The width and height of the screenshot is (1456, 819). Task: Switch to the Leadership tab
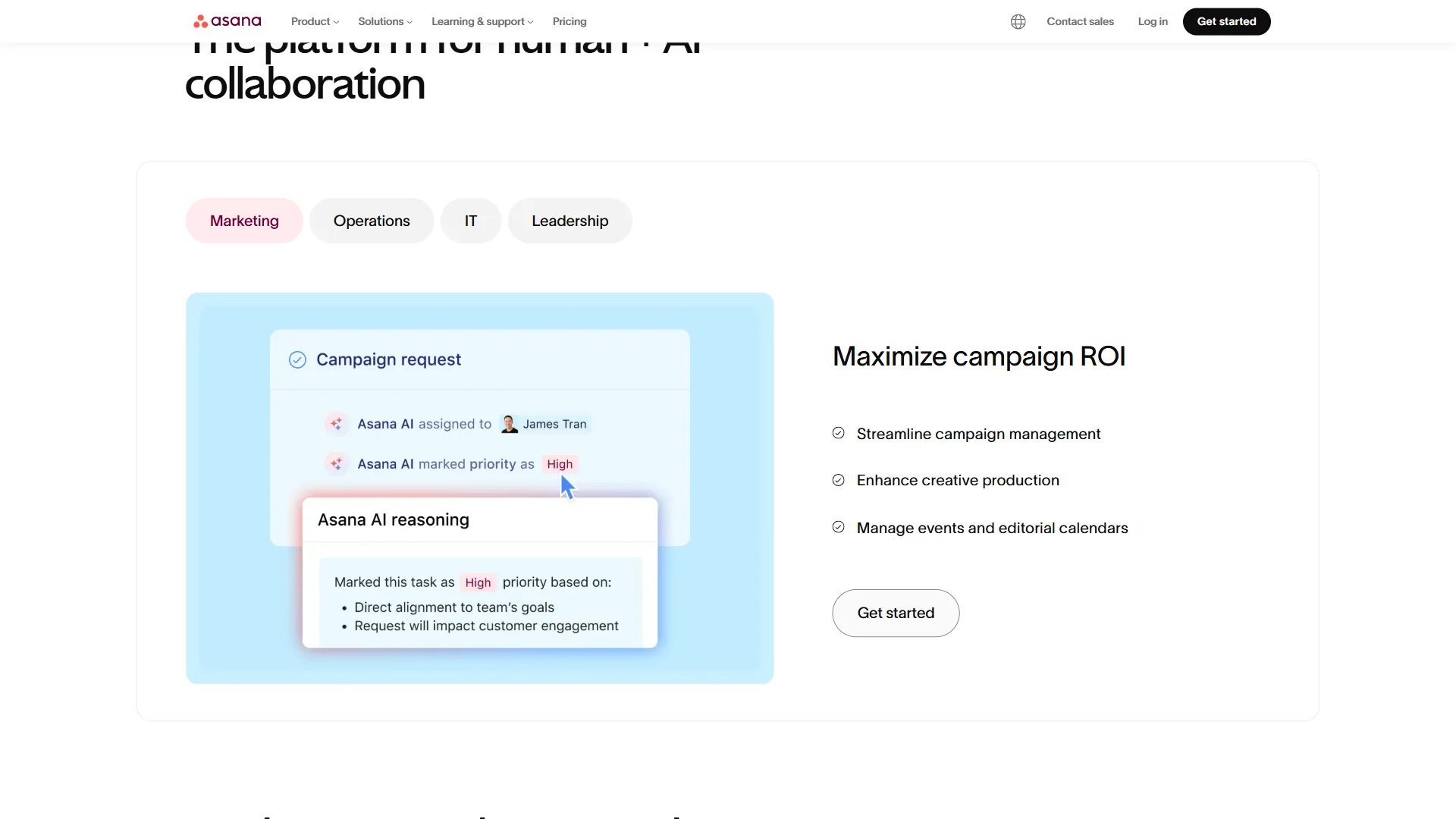(570, 221)
